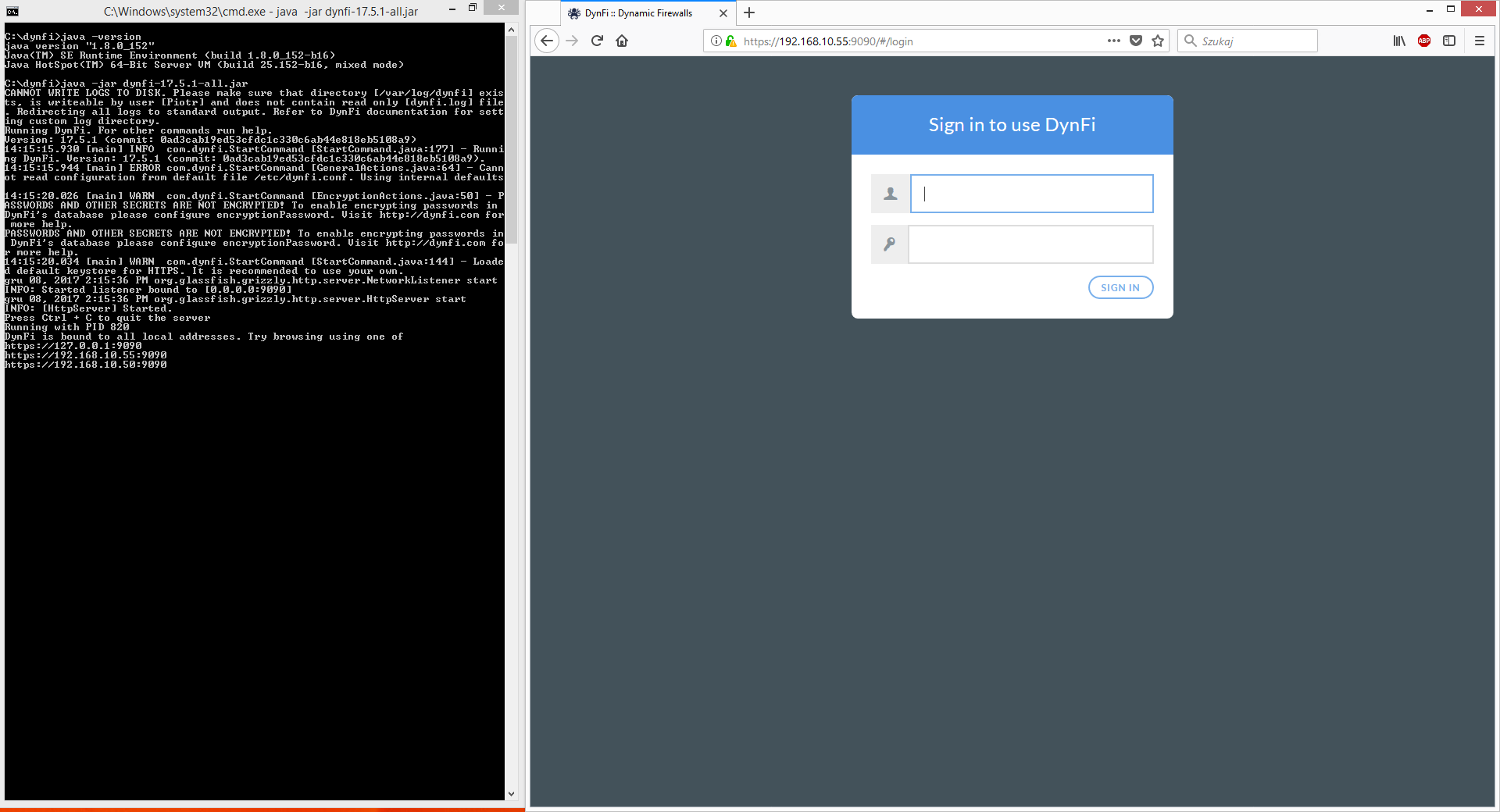Click 'https://192.168.10.55:9090' line in cmd
The image size is (1500, 812).
pos(86,355)
